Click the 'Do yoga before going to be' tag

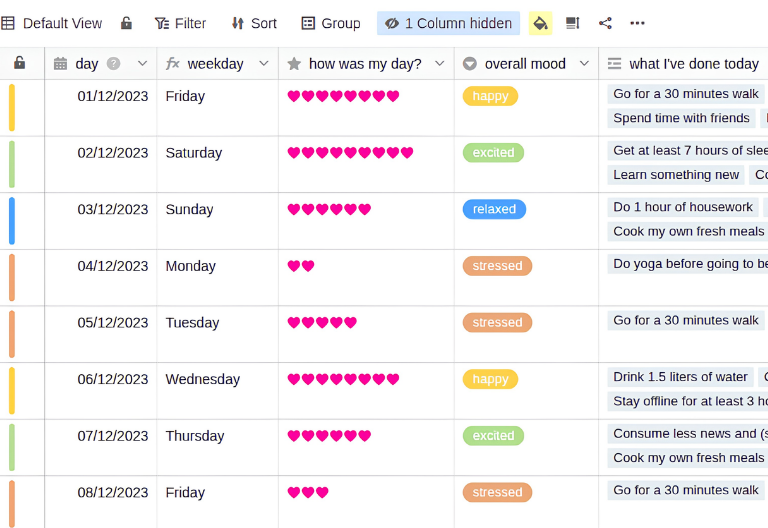click(688, 264)
